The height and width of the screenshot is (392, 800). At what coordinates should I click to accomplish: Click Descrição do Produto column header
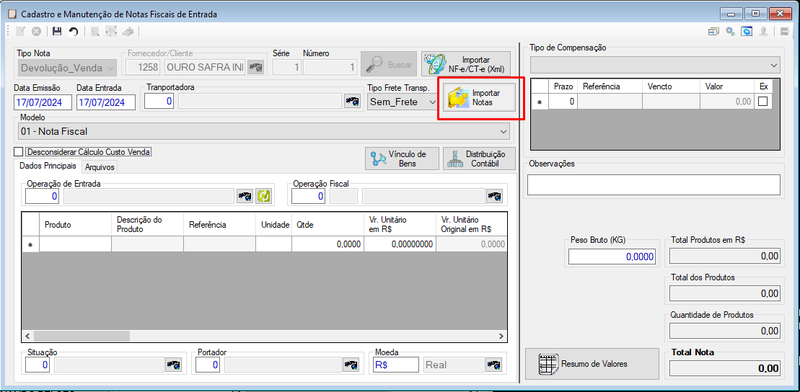147,225
